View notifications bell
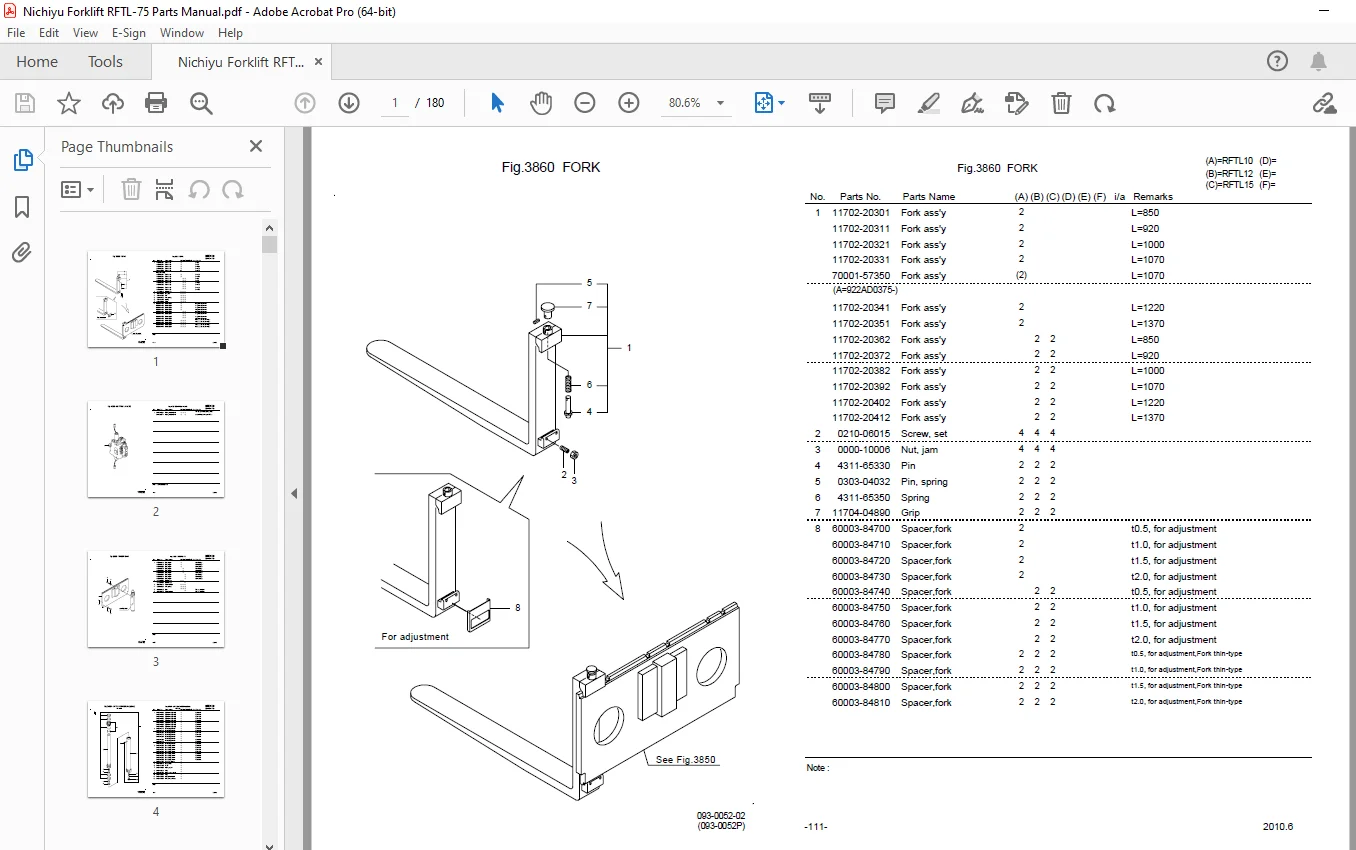This screenshot has height=850, width=1356. [1320, 61]
